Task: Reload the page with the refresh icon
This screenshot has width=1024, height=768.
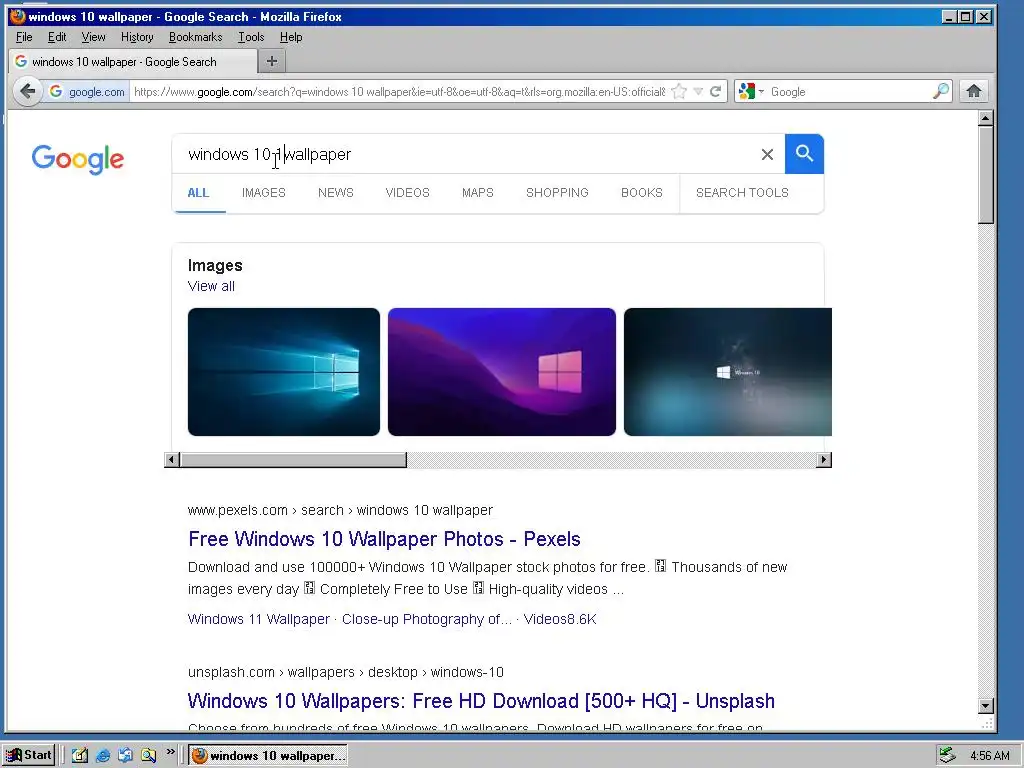Action: 716,91
